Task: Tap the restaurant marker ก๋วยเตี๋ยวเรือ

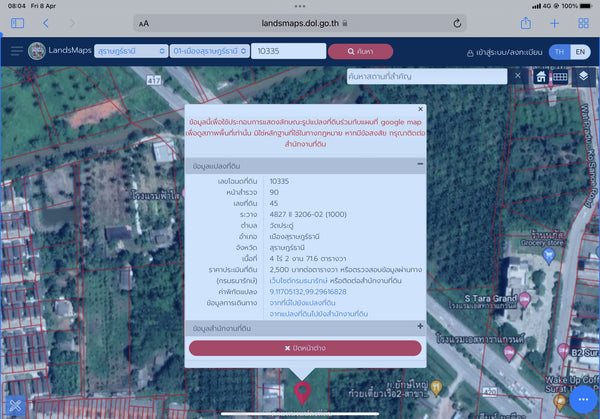Action: [436, 387]
